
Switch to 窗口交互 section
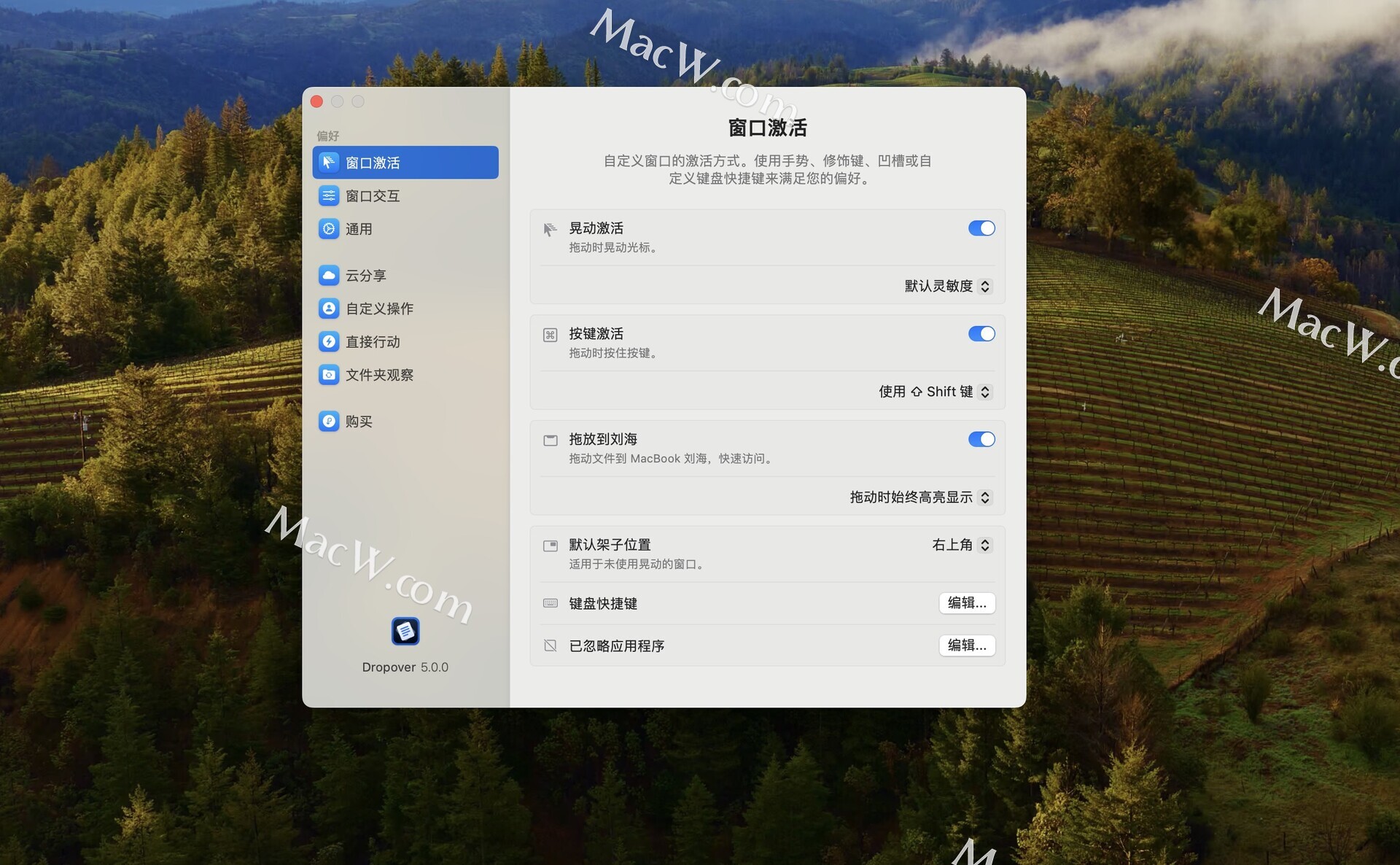pyautogui.click(x=405, y=195)
